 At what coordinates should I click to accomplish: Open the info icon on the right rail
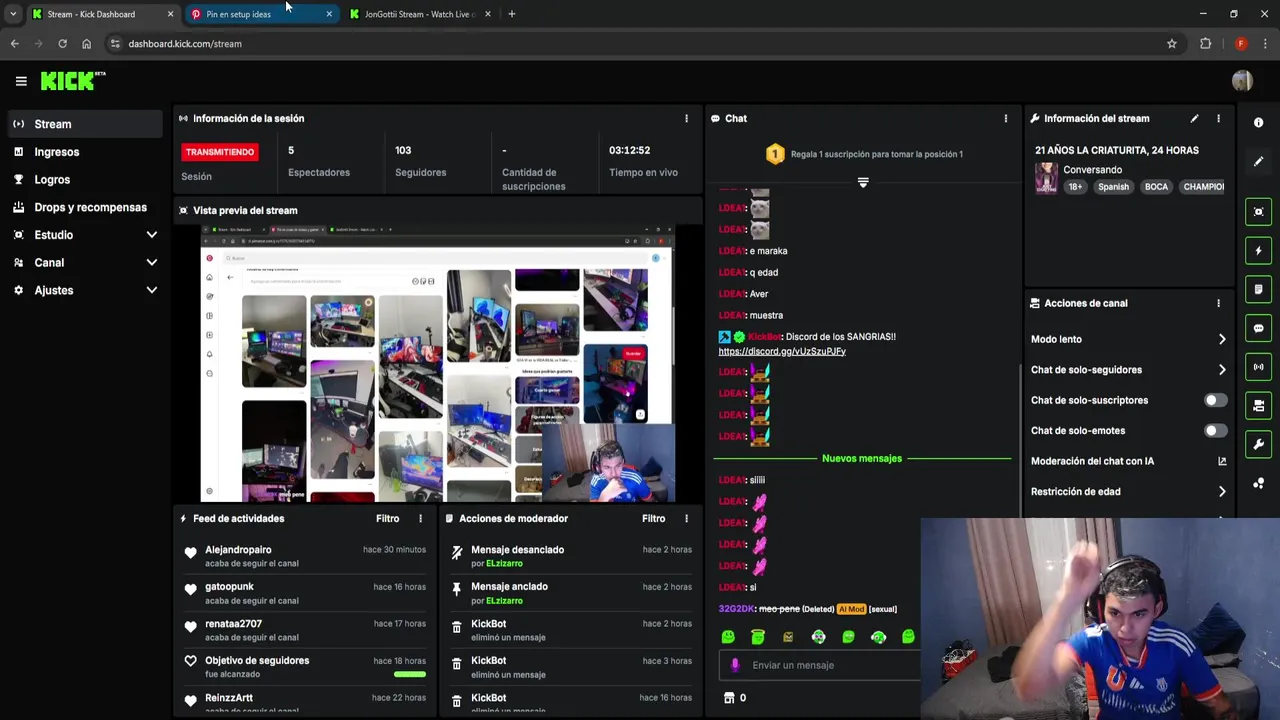(1258, 122)
